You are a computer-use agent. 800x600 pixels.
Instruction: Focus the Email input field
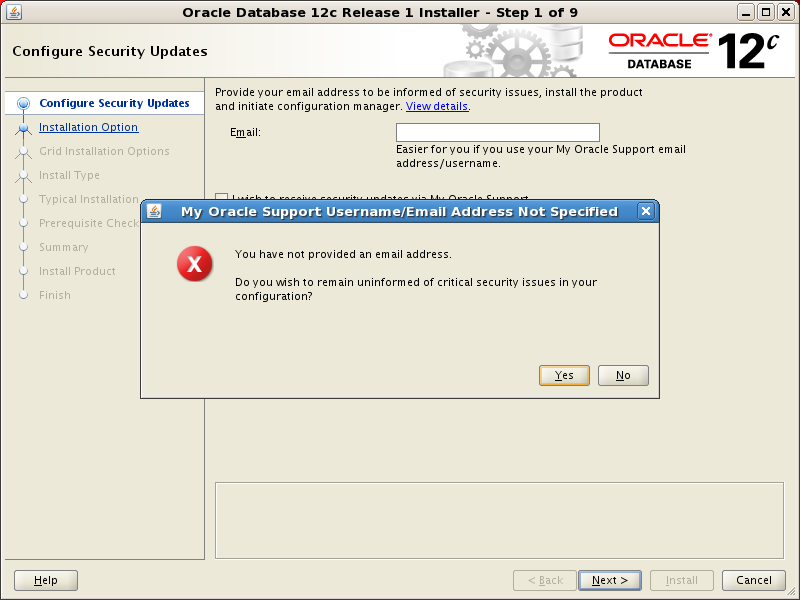click(497, 133)
